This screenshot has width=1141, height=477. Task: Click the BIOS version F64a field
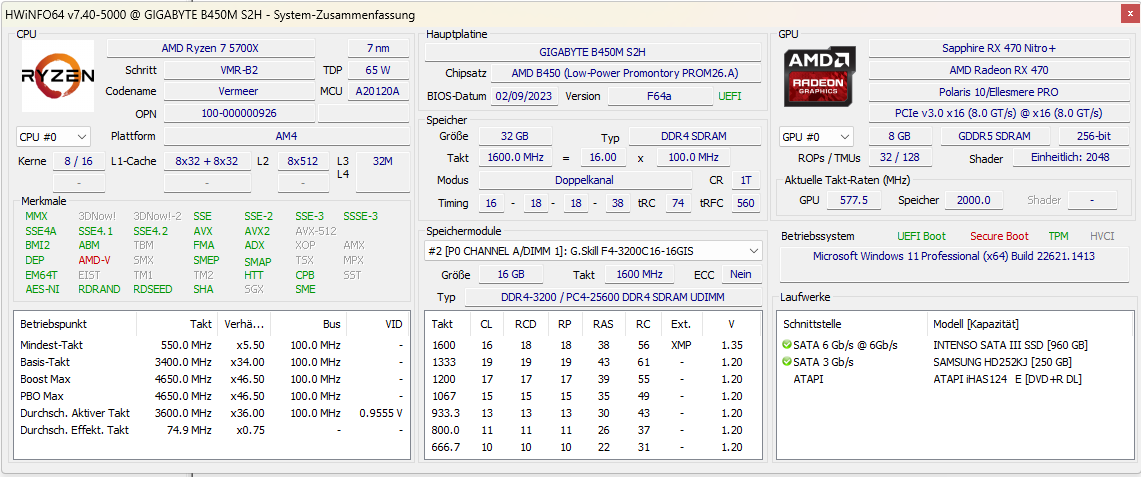pyautogui.click(x=661, y=97)
